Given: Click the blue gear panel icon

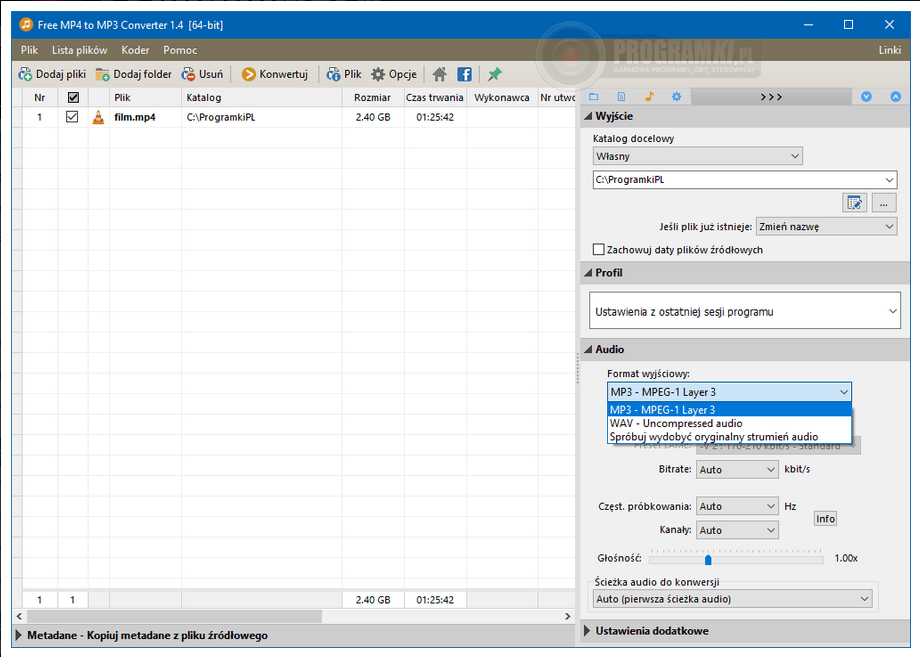Looking at the screenshot, I should point(677,97).
